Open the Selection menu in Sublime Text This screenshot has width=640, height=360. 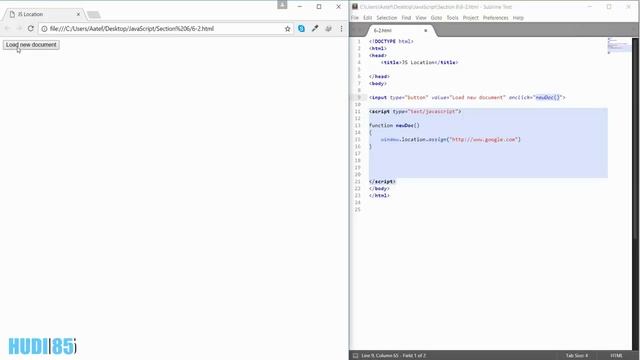coord(387,18)
